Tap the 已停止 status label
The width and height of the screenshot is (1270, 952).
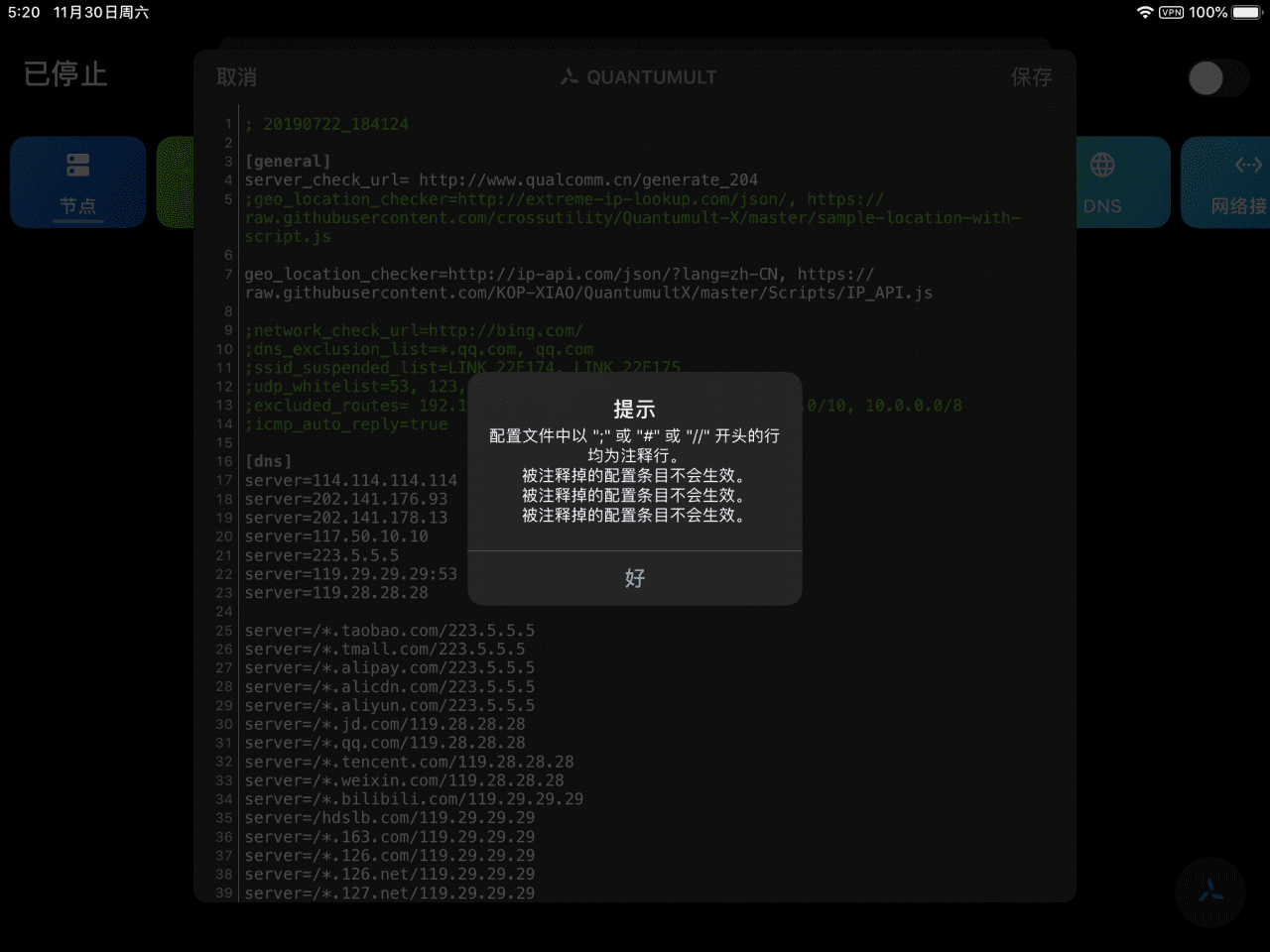pos(64,74)
